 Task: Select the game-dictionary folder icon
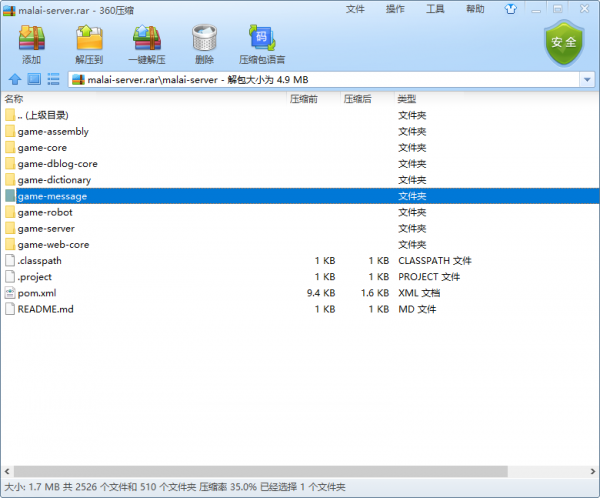[10, 180]
